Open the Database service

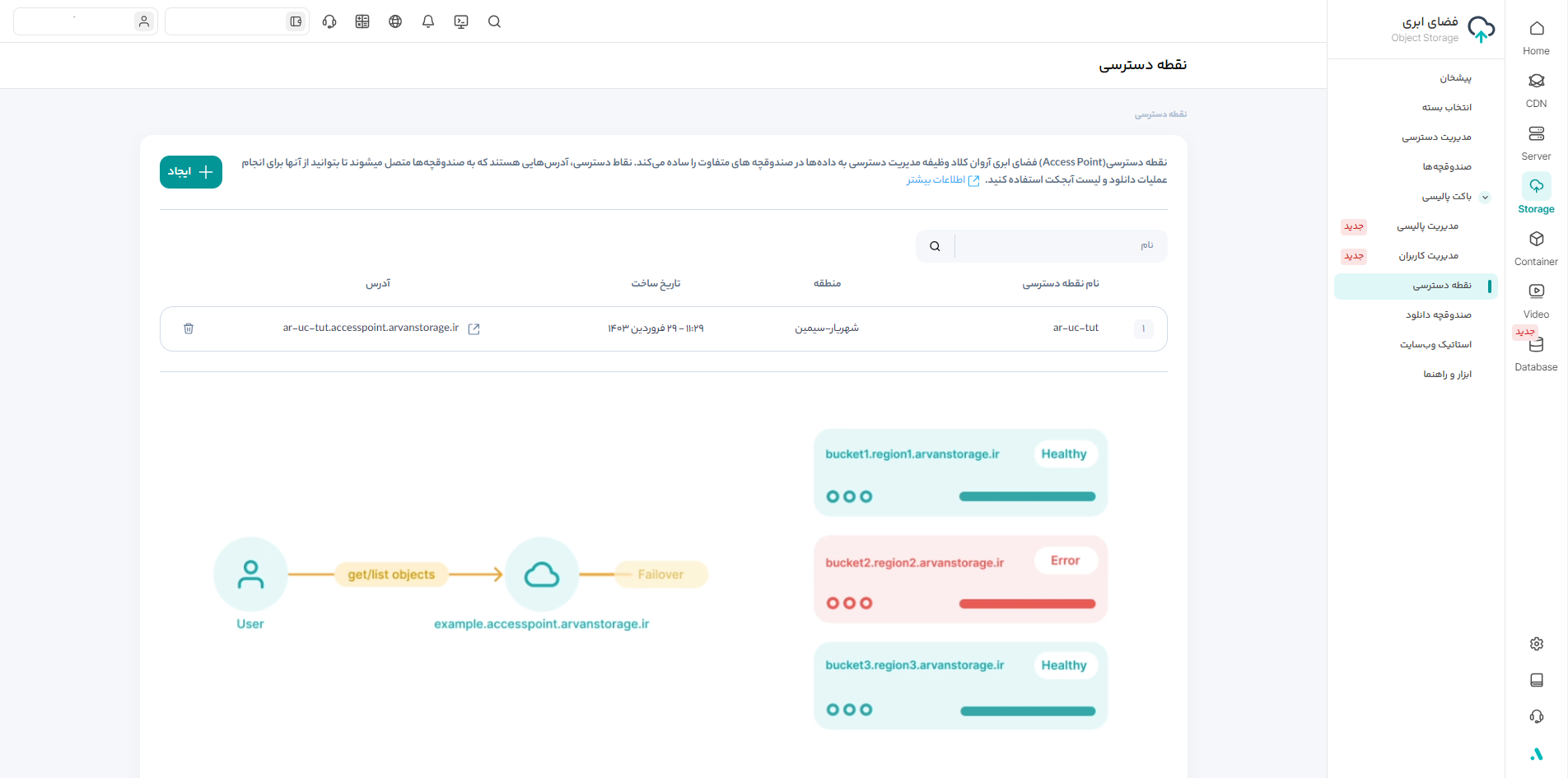tap(1536, 353)
